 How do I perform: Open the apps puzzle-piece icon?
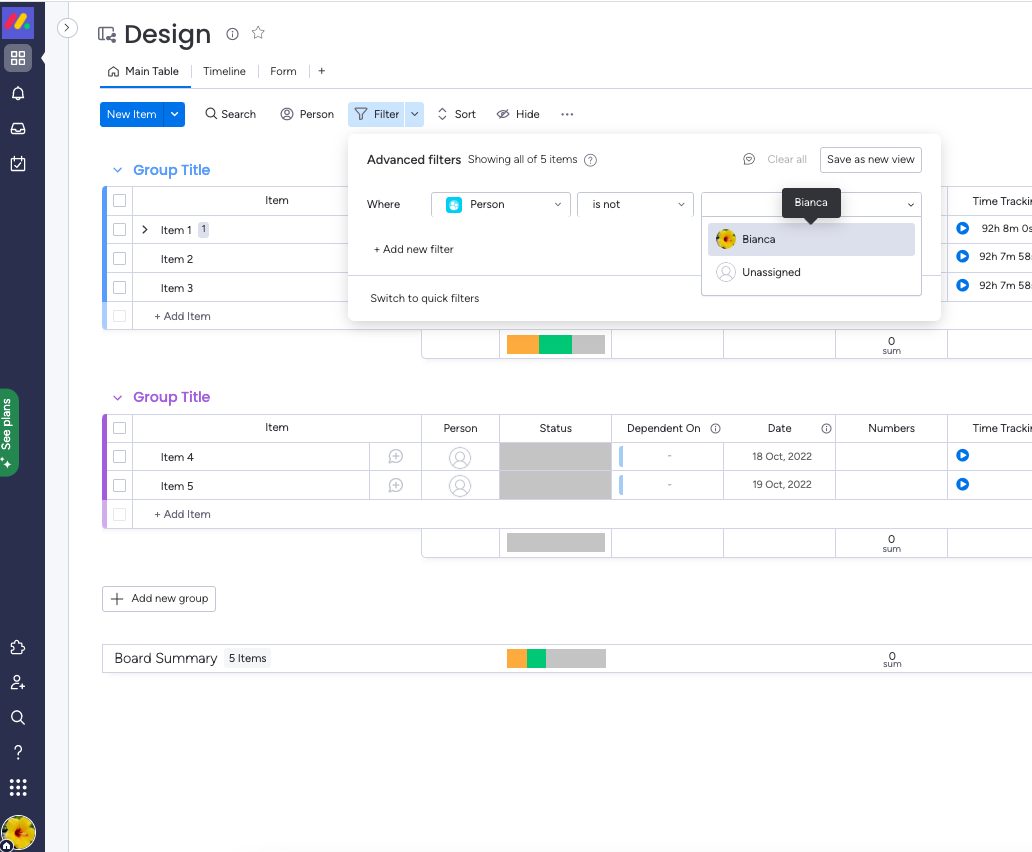click(x=18, y=647)
